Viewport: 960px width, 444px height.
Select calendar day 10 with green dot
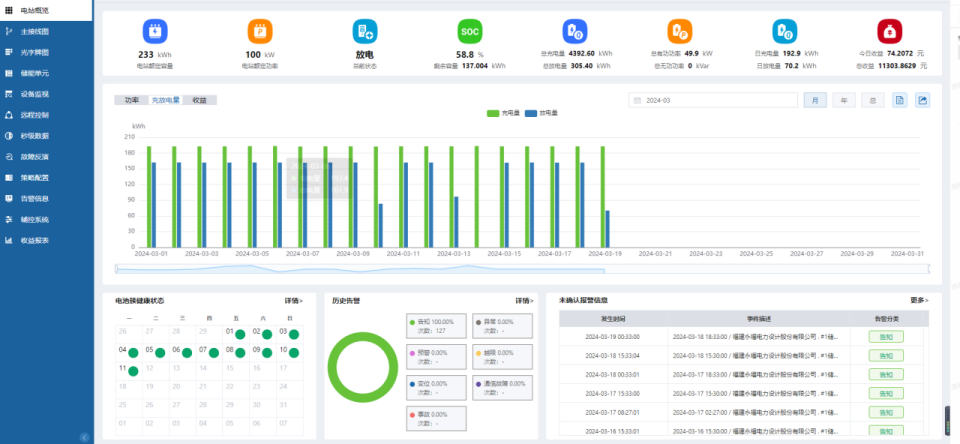(289, 352)
